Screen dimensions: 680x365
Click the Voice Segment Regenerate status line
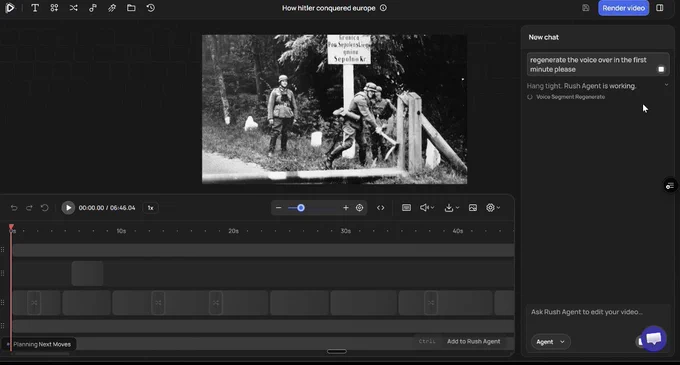pyautogui.click(x=570, y=97)
